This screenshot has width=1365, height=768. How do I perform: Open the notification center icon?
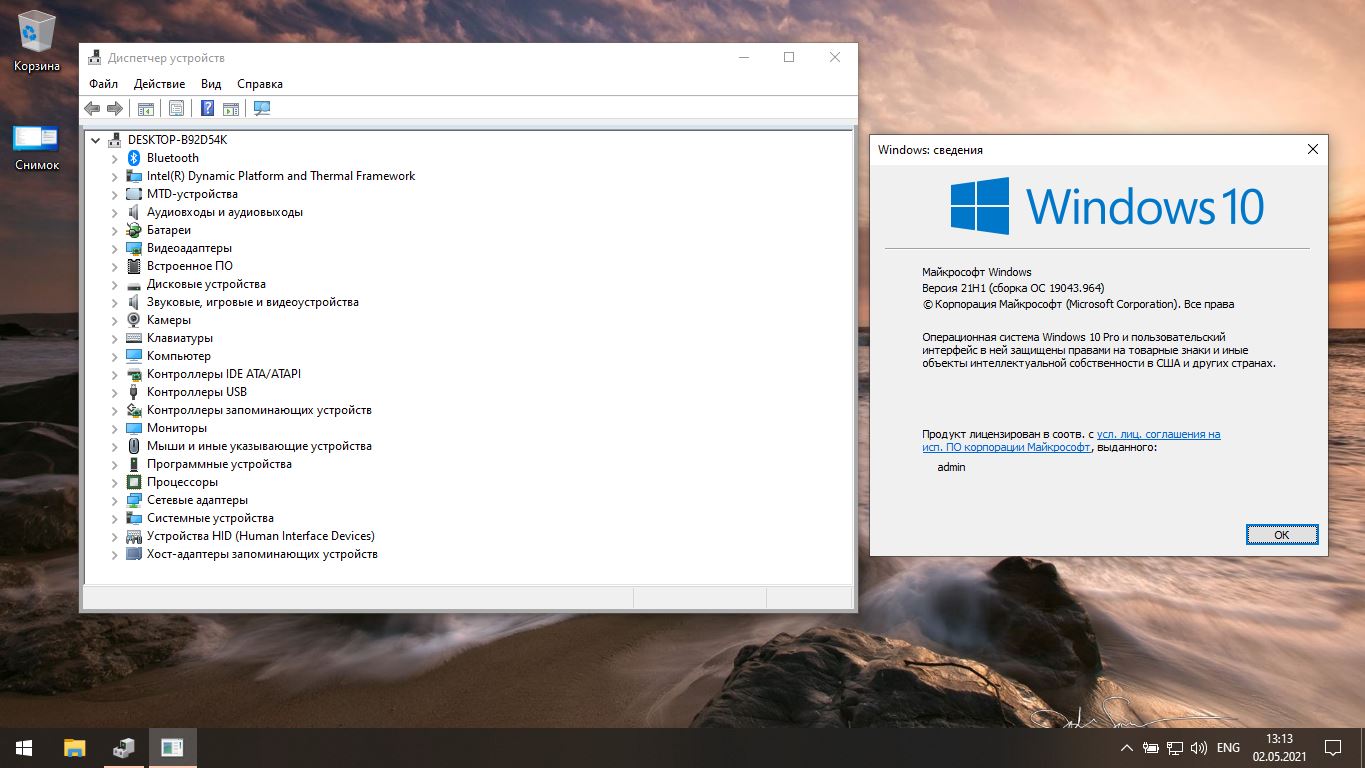1332,748
